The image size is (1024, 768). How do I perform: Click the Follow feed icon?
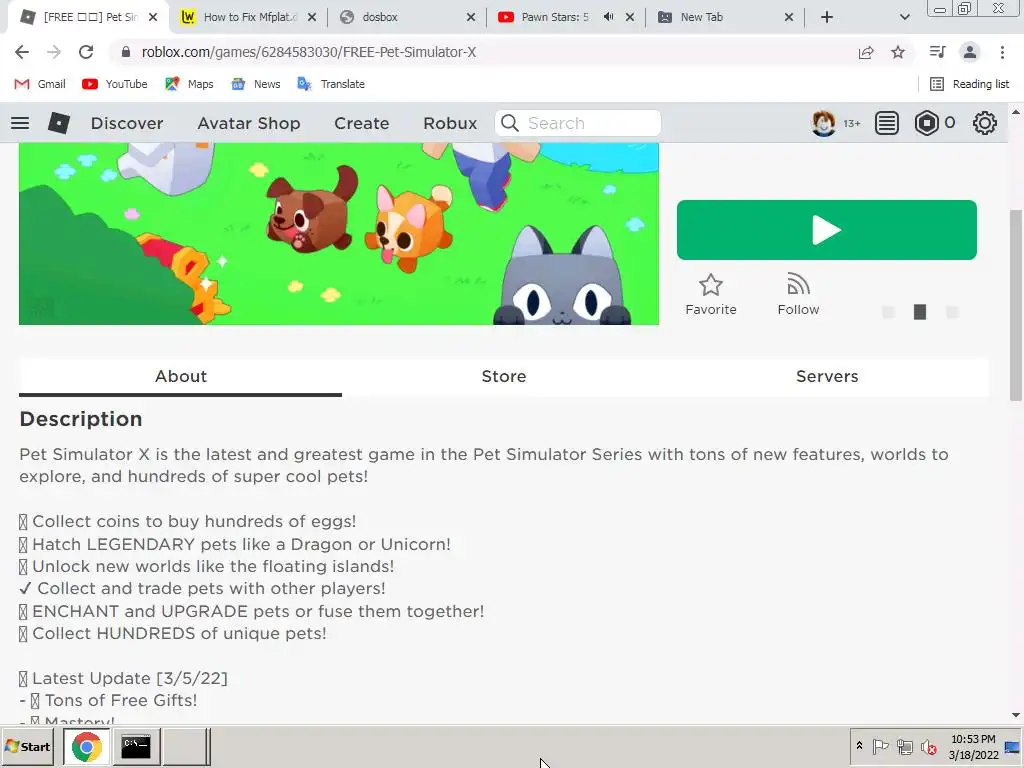click(798, 285)
